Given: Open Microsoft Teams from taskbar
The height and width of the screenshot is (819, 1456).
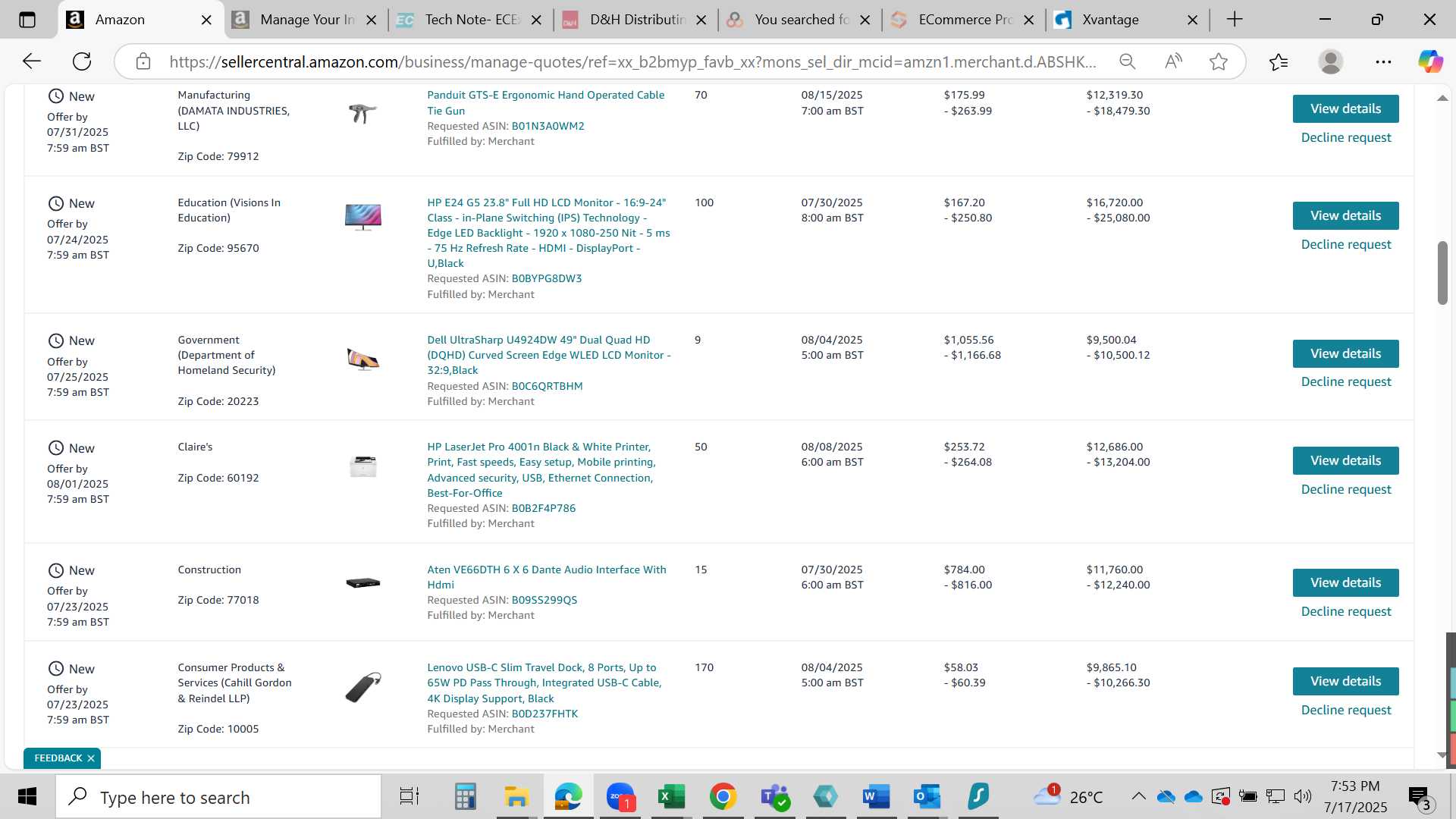Looking at the screenshot, I should 775,797.
